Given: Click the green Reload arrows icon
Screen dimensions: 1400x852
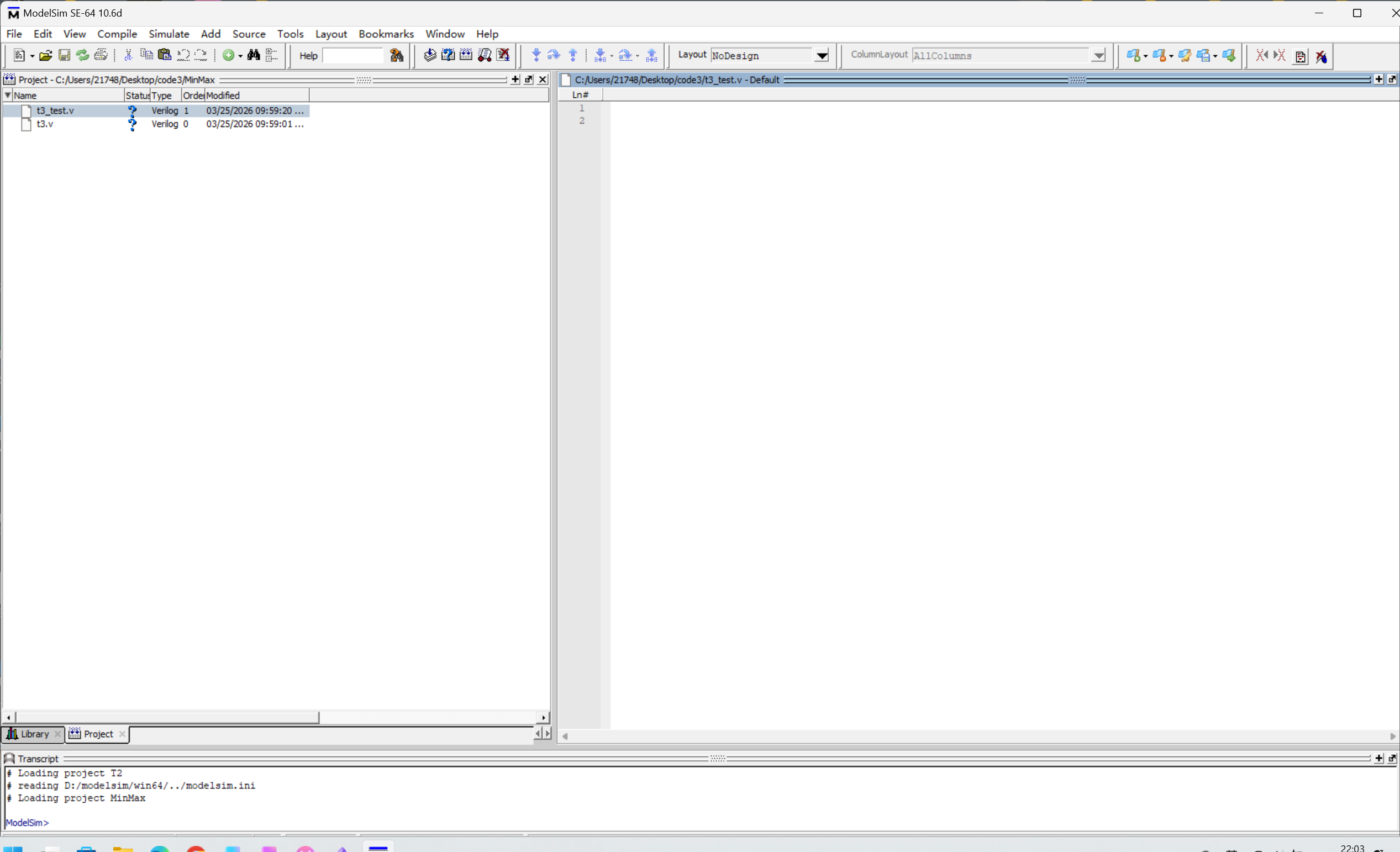Looking at the screenshot, I should point(82,55).
